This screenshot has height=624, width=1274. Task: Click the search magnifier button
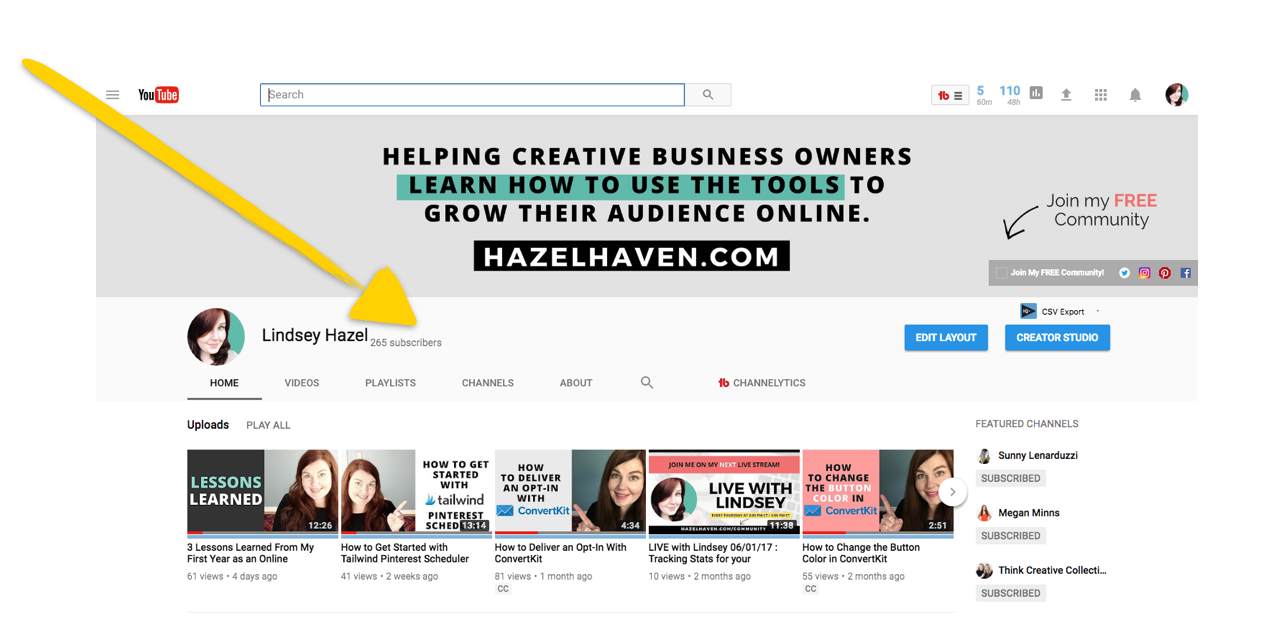(708, 95)
